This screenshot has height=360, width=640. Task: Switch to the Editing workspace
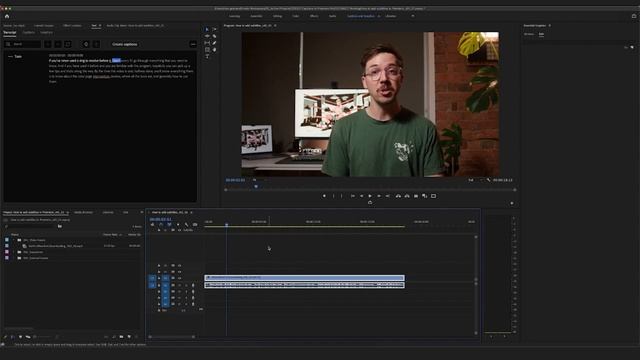coord(278,16)
